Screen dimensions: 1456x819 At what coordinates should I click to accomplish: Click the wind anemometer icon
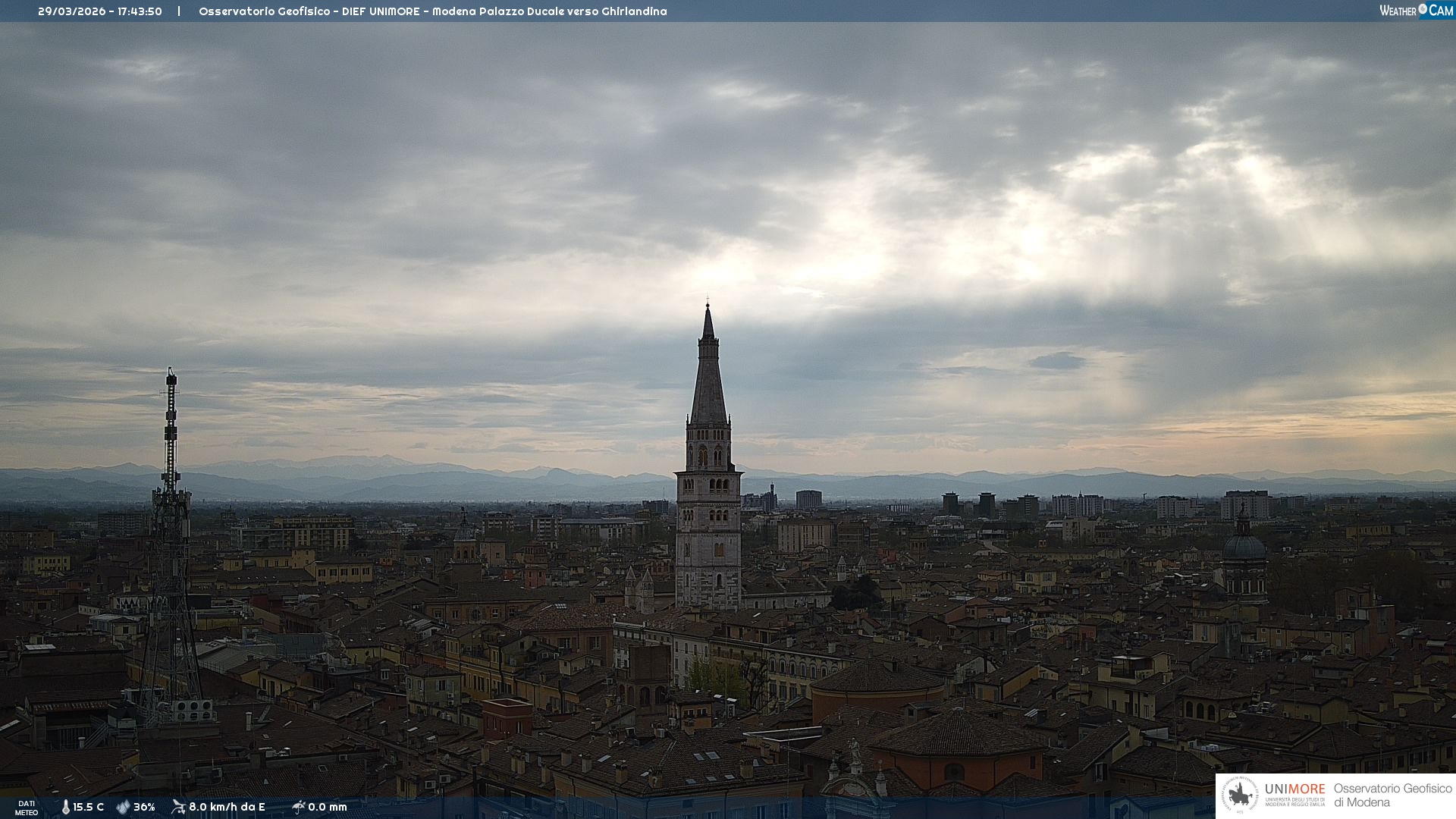tap(178, 806)
